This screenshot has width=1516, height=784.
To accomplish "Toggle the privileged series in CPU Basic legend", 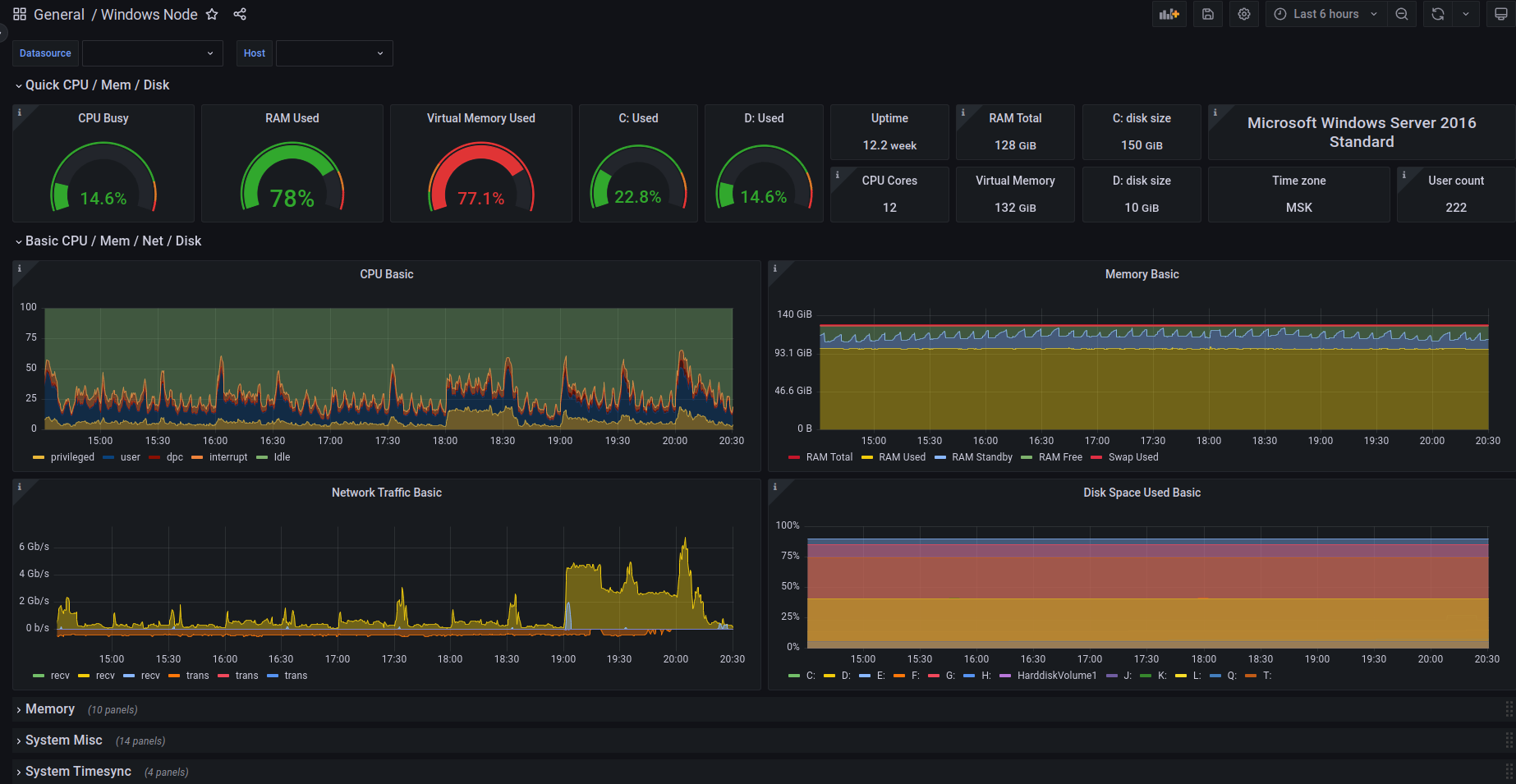I will point(72,457).
